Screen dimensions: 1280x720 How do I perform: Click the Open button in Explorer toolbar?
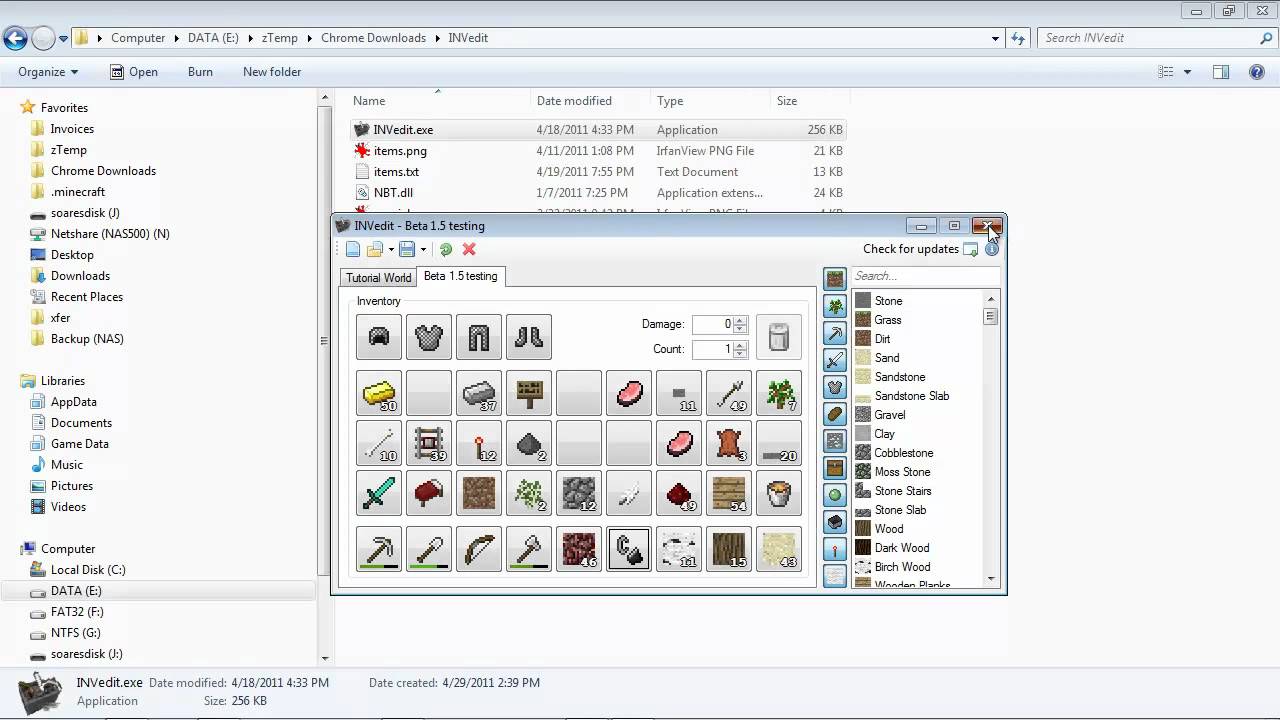(133, 72)
